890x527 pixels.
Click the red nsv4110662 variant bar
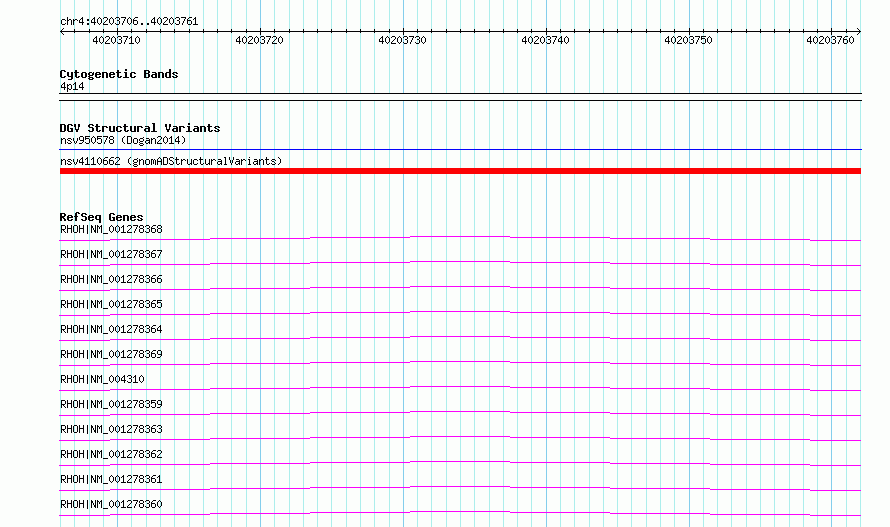click(460, 171)
